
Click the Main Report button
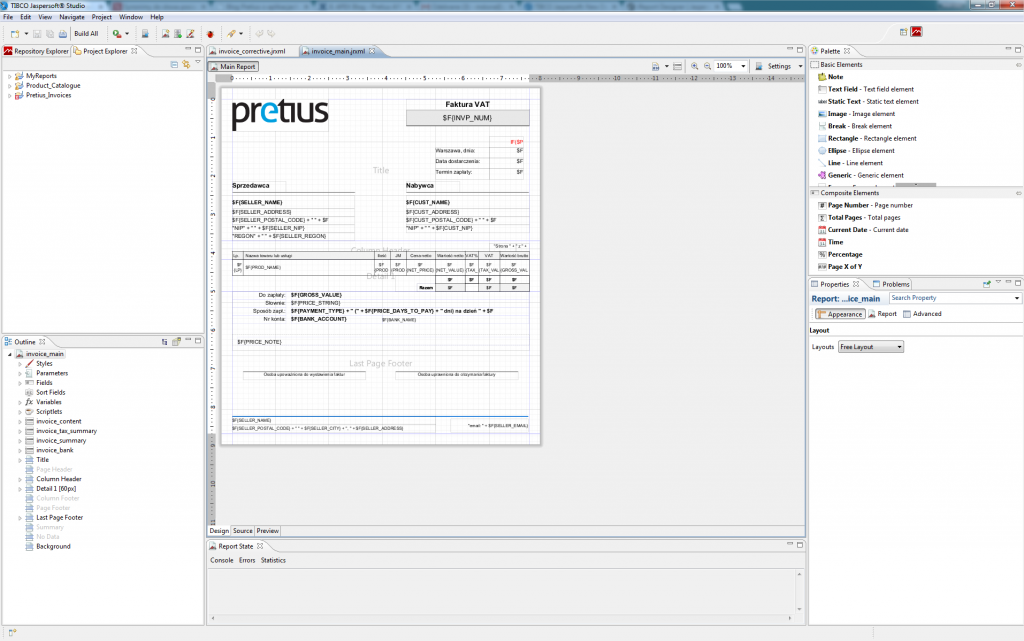pos(233,67)
